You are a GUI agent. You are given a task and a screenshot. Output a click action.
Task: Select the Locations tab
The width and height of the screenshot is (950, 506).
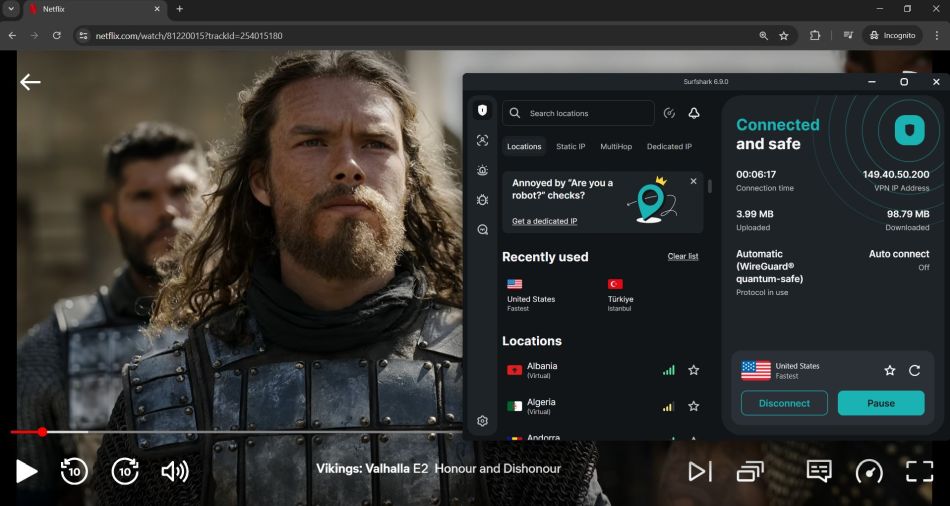point(524,147)
